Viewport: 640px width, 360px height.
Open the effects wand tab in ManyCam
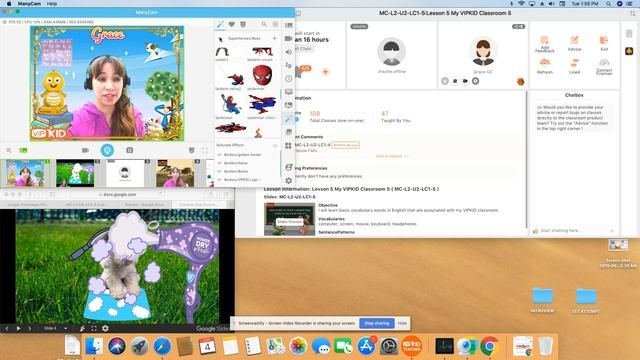pyautogui.click(x=220, y=24)
